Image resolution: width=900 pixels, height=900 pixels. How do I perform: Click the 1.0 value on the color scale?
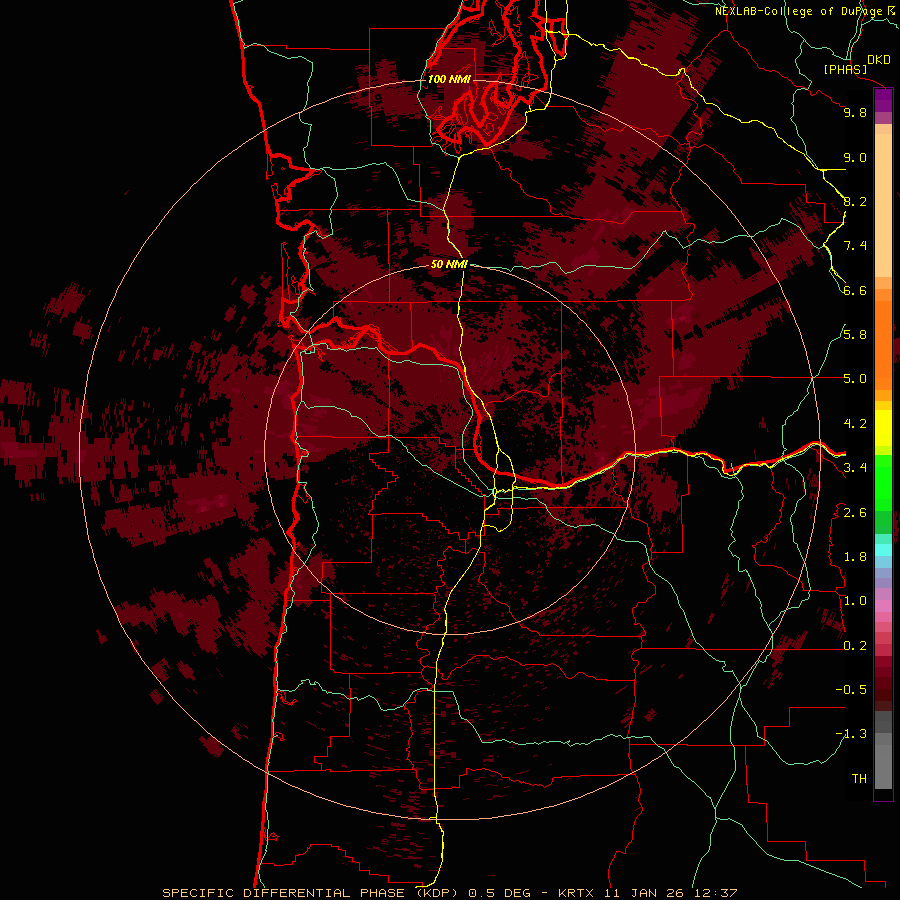click(x=855, y=601)
